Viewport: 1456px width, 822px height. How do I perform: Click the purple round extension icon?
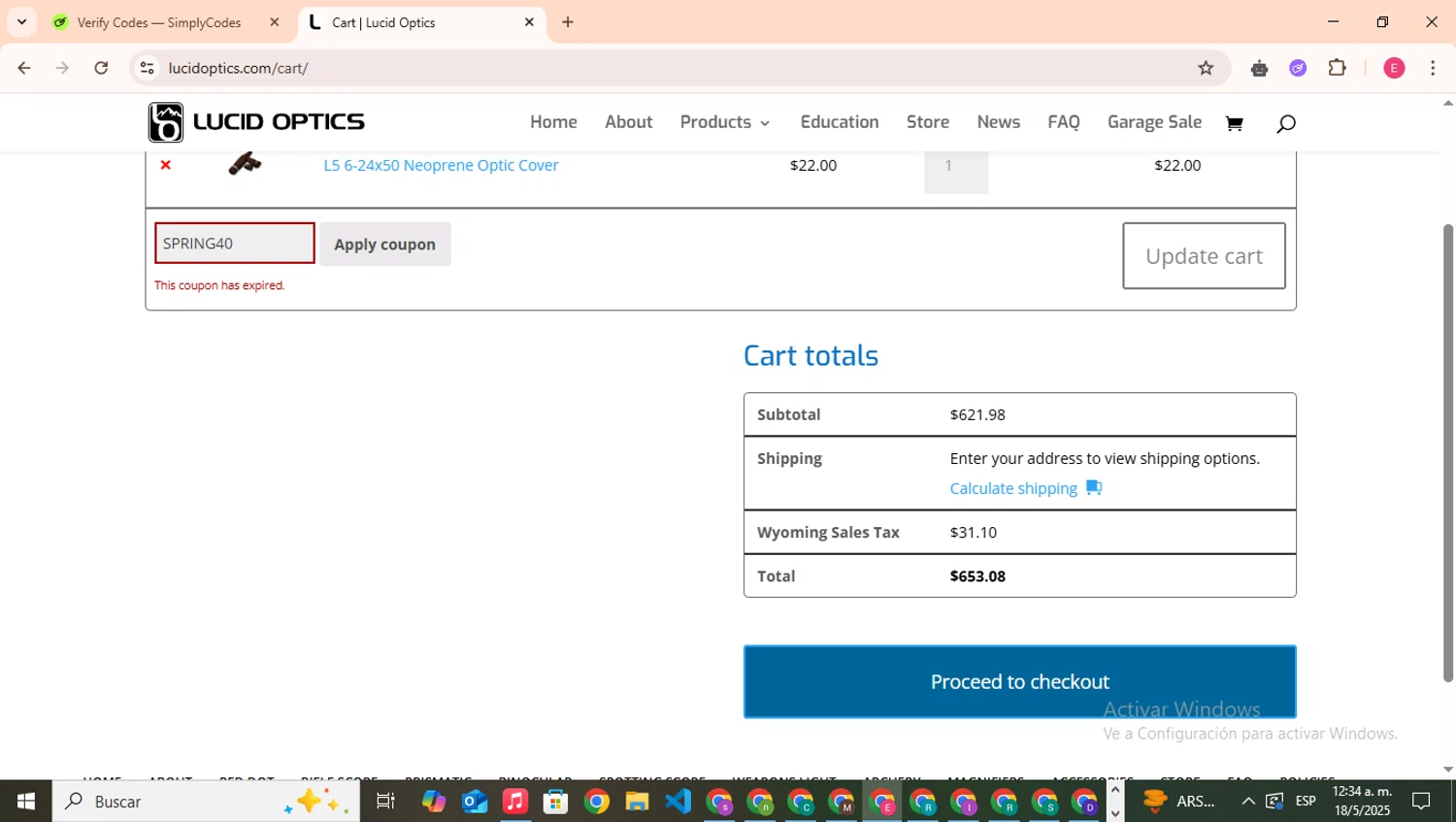tap(1298, 68)
